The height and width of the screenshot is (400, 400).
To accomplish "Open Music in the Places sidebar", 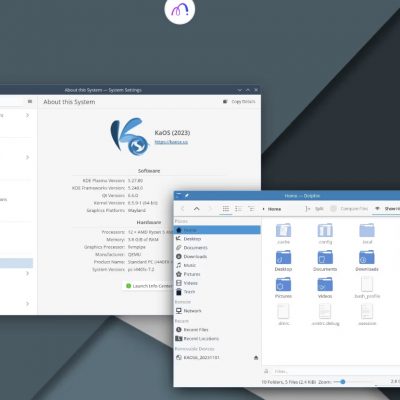I will (x=217, y=265).
